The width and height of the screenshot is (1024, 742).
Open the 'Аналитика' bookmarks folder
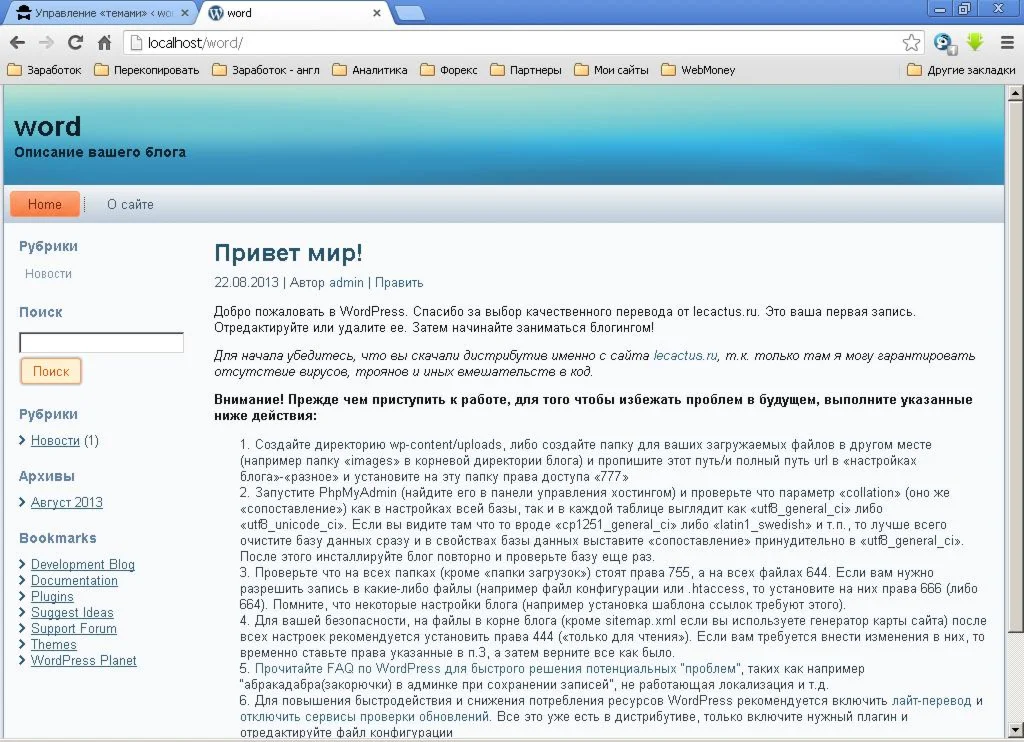click(x=370, y=70)
